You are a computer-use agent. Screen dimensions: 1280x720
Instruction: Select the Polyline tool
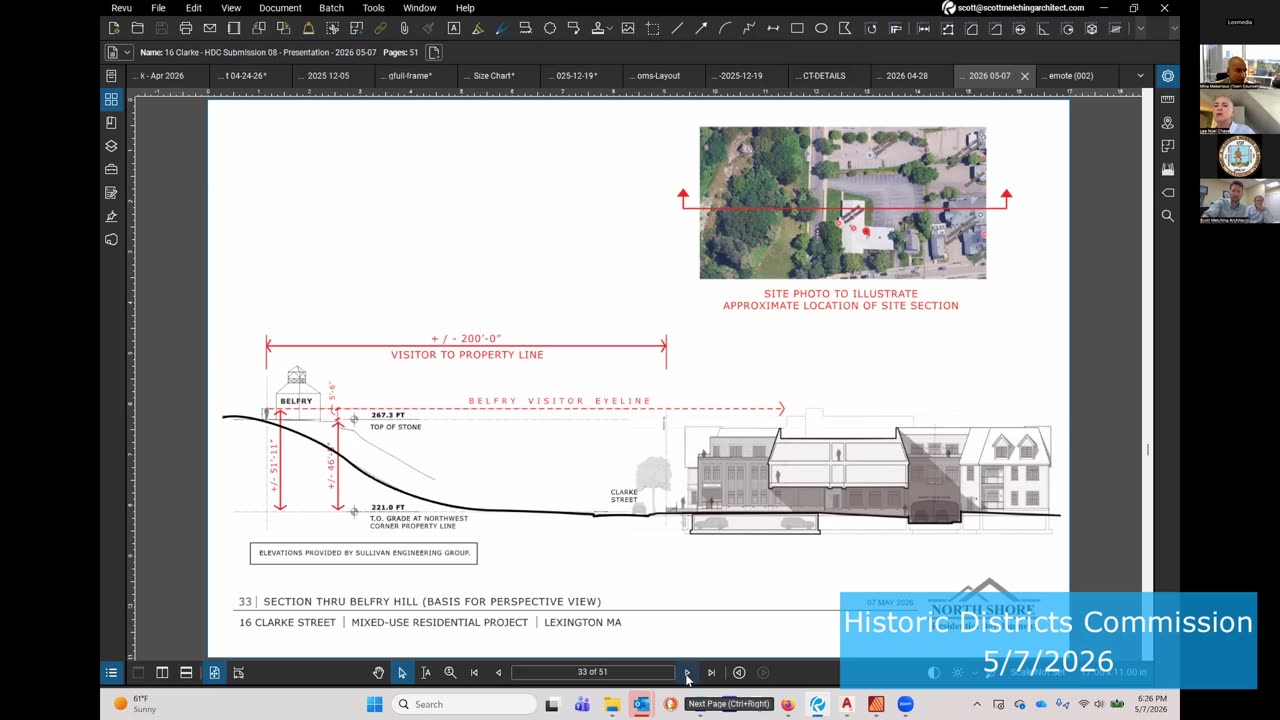point(749,29)
